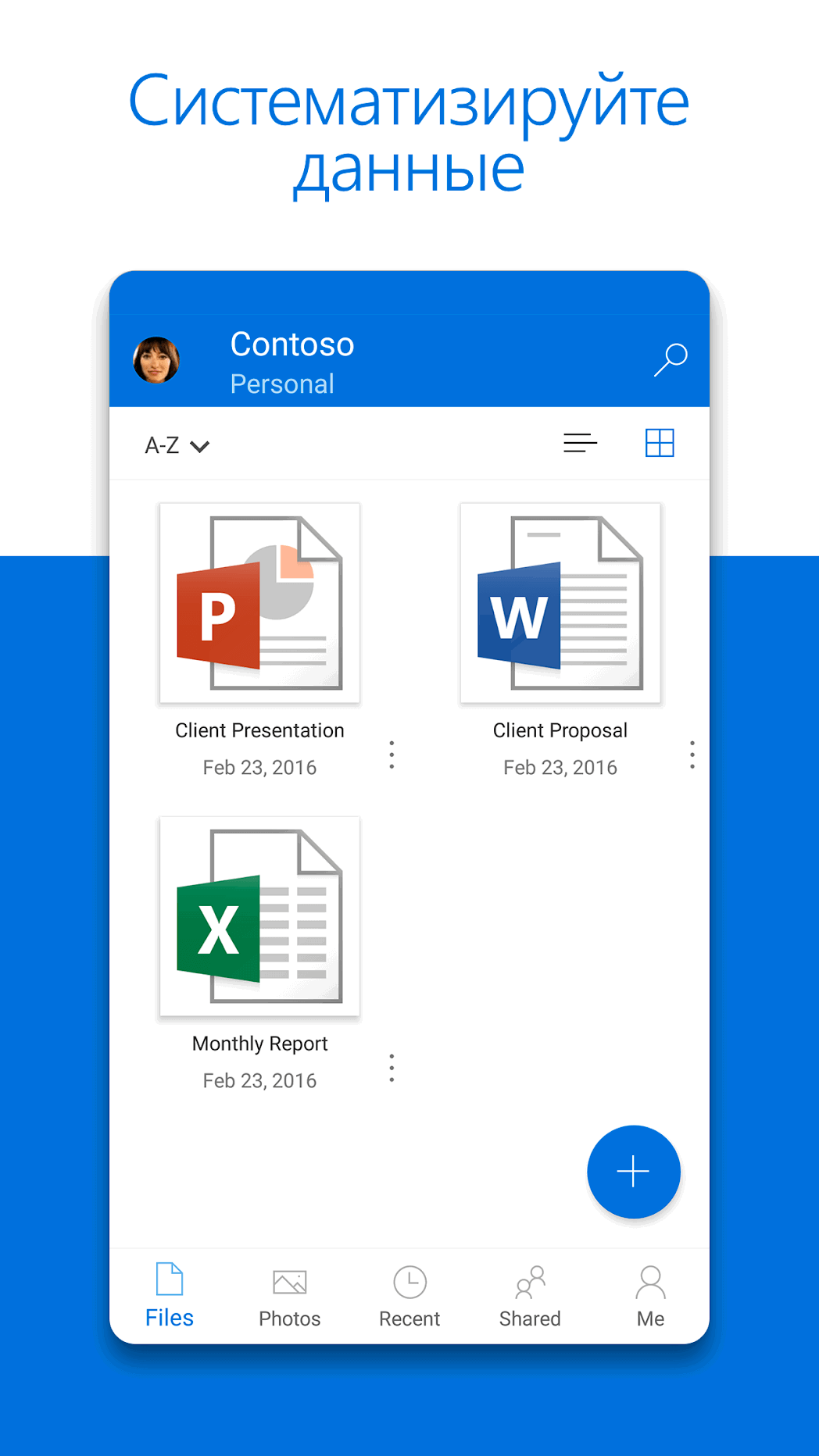Open the search magnifier icon
This screenshot has height=1456, width=819.
click(671, 360)
